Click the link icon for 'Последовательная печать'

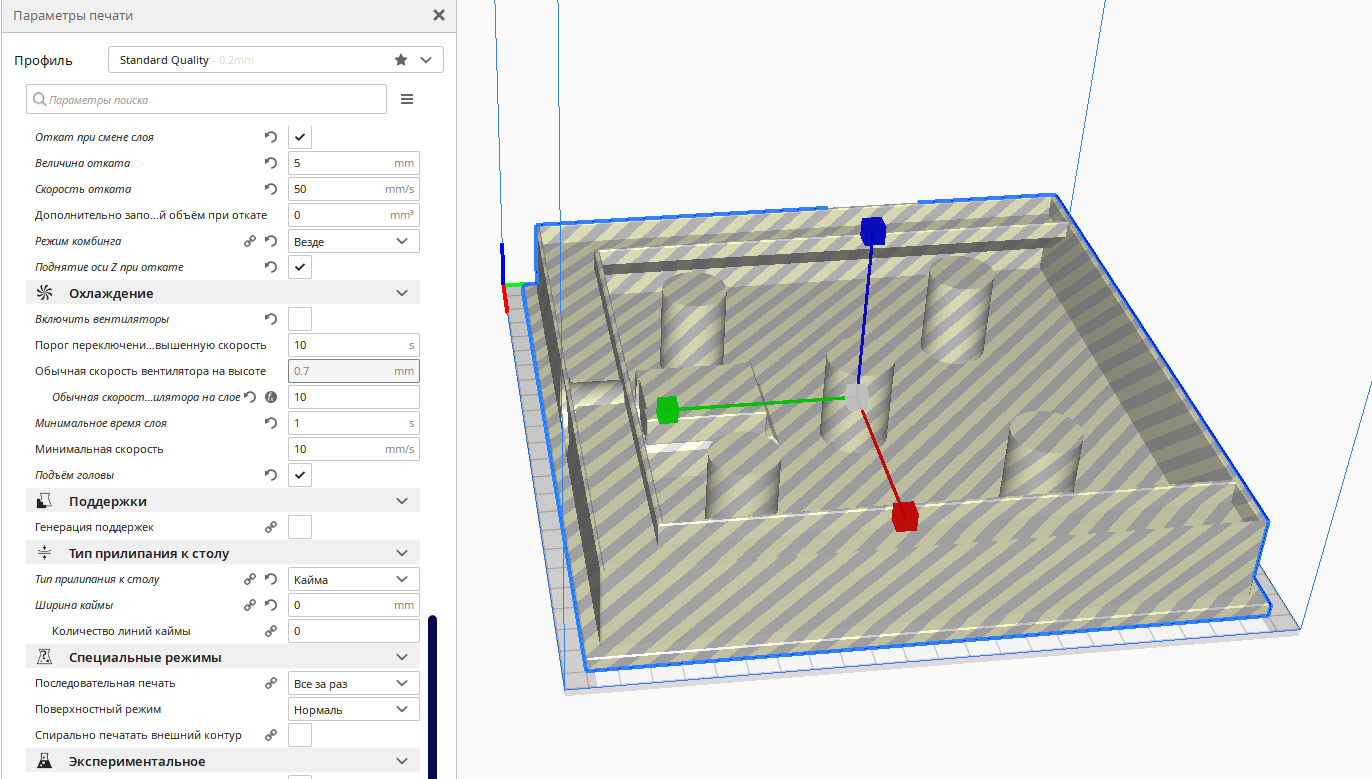(270, 683)
